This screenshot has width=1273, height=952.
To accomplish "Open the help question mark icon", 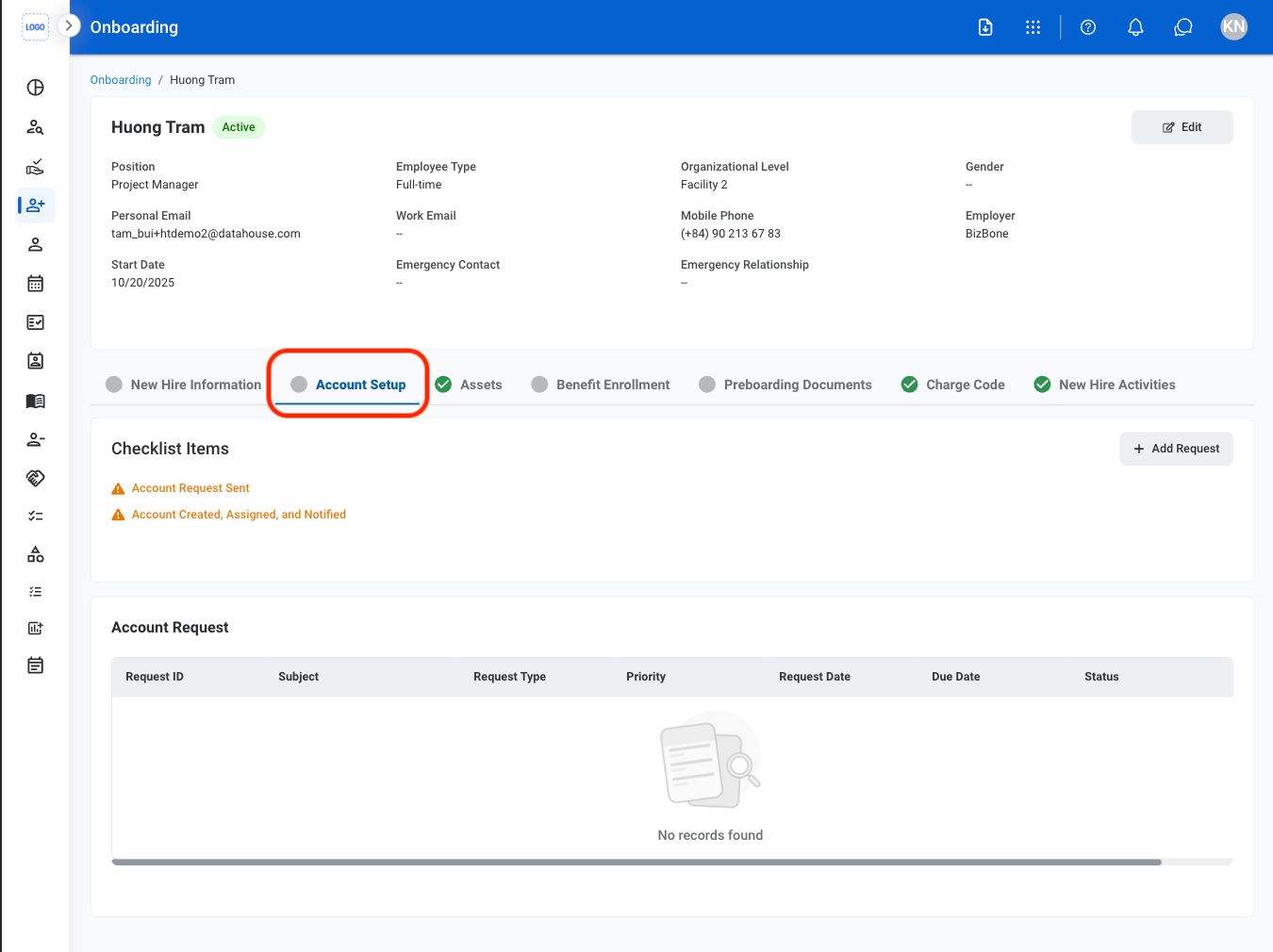I will point(1088,27).
